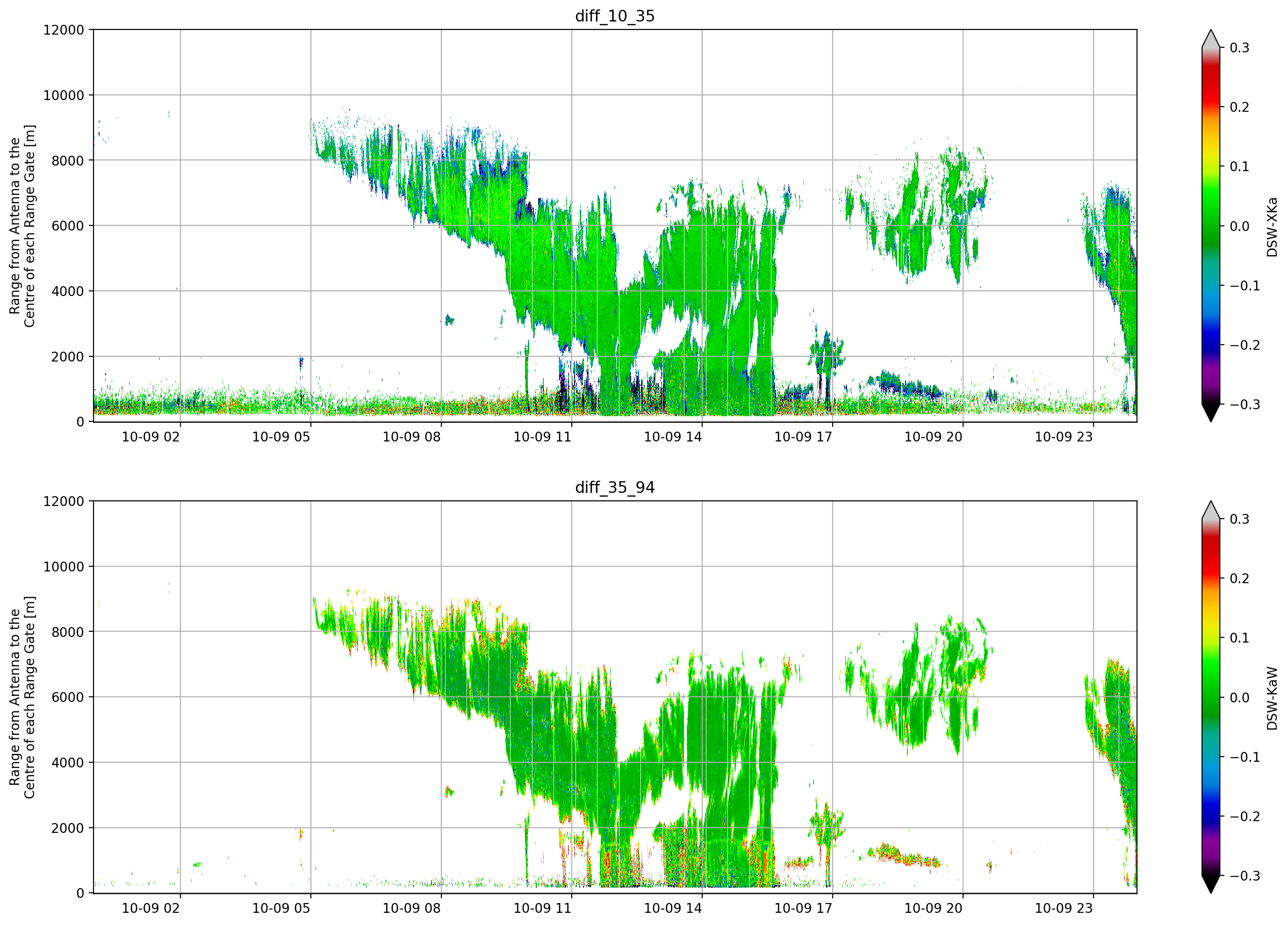Click the 6000 y-axis label of diff_10_35
Screen dimensions: 1288x925
(x=68, y=226)
